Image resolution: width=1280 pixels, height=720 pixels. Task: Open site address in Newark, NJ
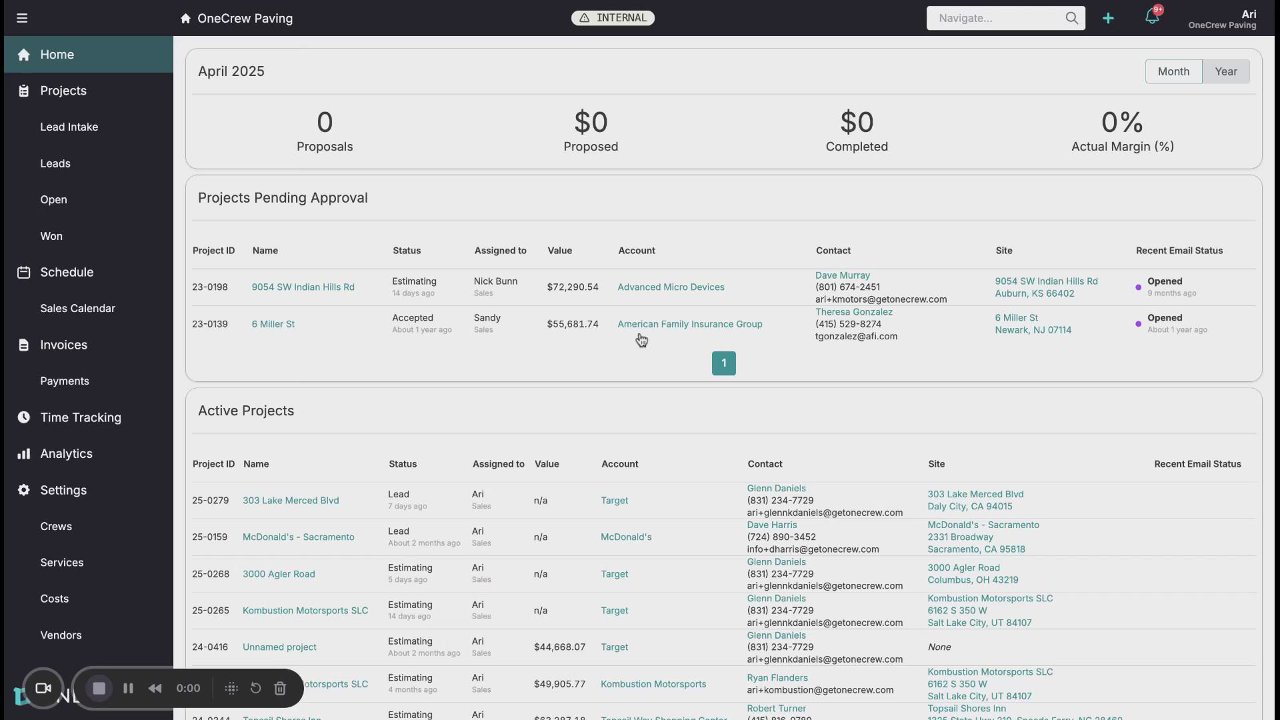click(x=1033, y=324)
